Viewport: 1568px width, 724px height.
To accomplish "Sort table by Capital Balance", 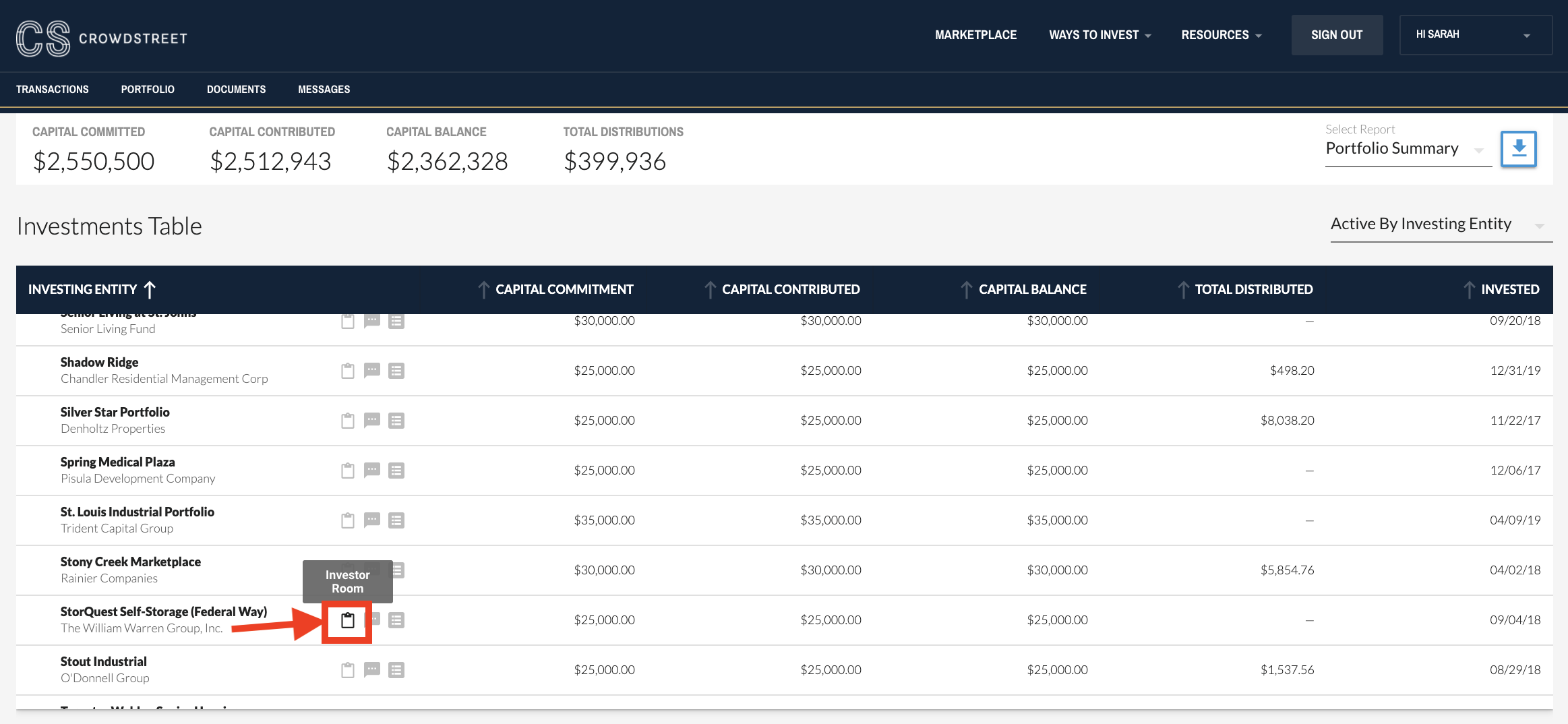I will point(1024,290).
